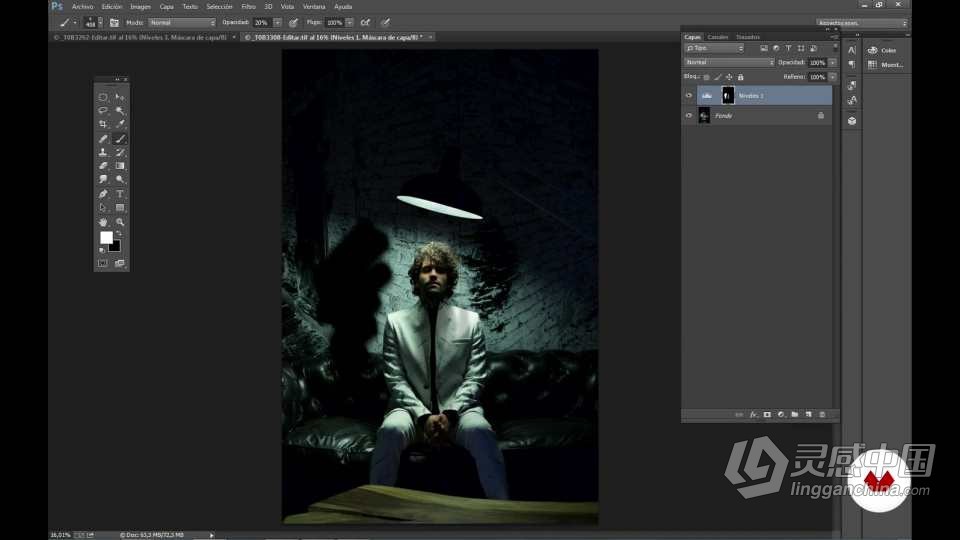The height and width of the screenshot is (540, 960).
Task: Open the Flujo 100% slider dropdown
Action: pos(350,23)
